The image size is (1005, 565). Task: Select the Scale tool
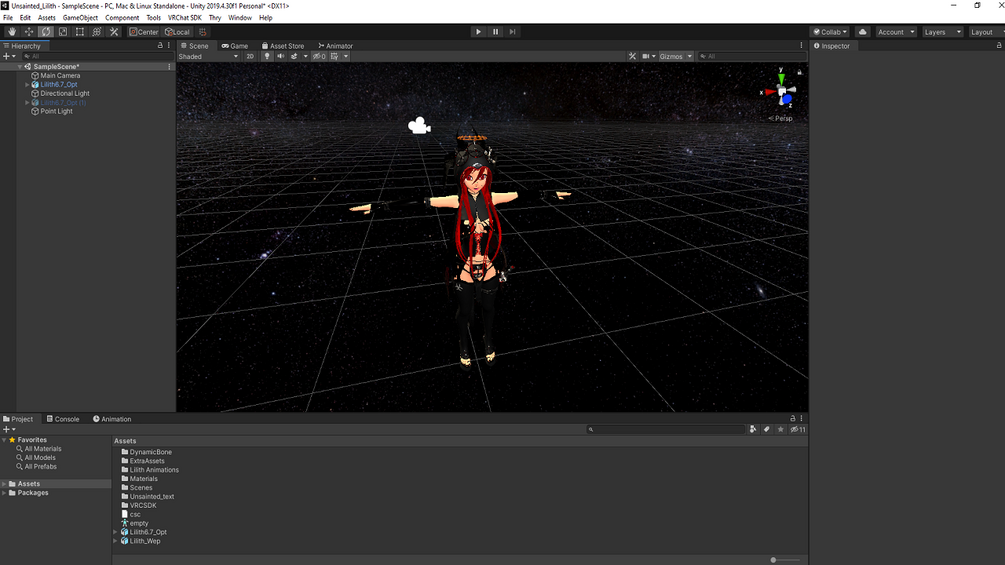coord(63,31)
